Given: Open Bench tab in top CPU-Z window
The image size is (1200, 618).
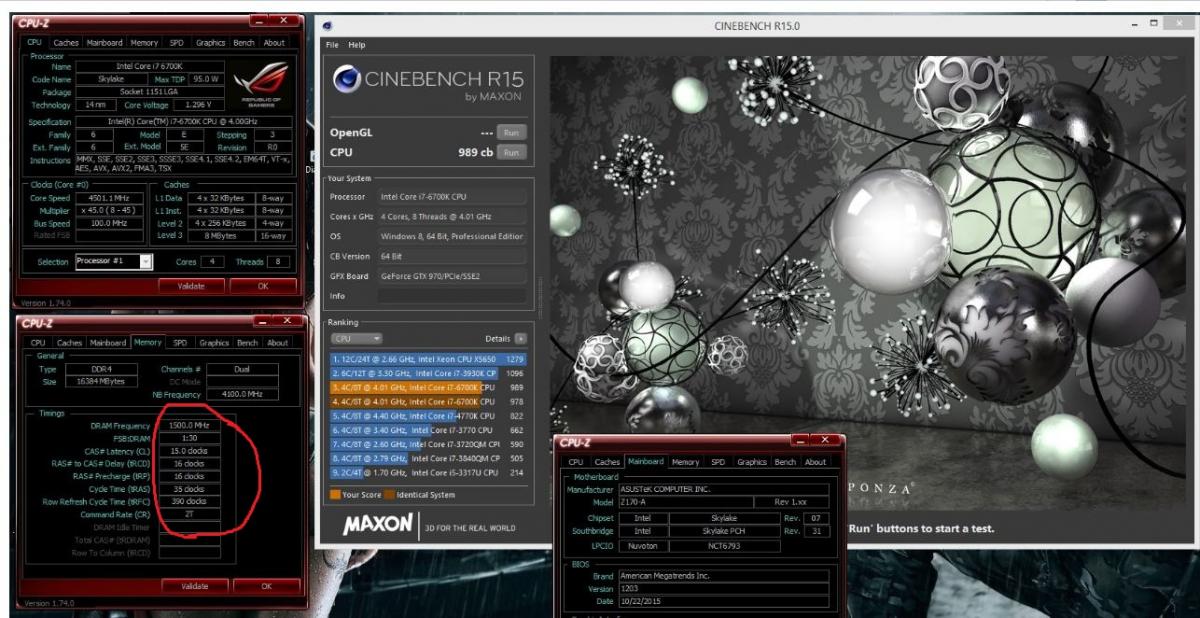Looking at the screenshot, I should (x=243, y=43).
